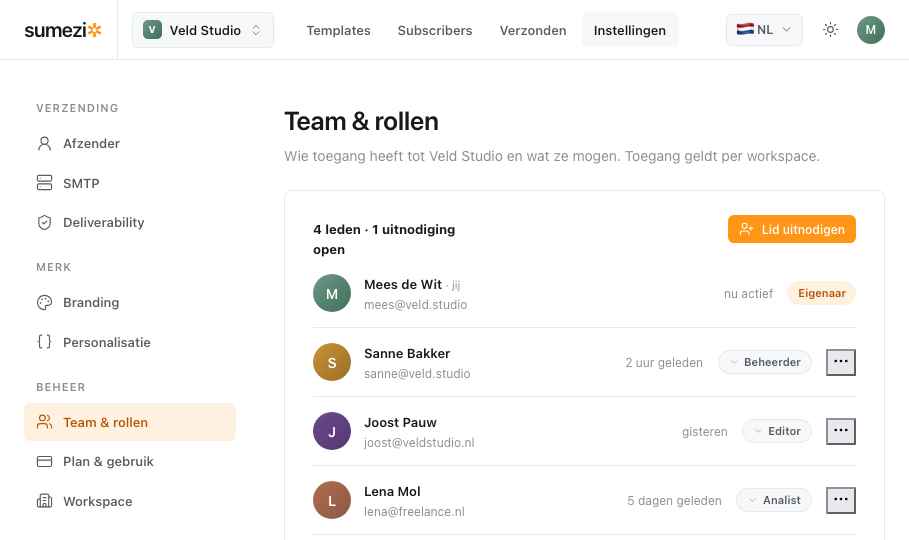
Task: Open the user avatar menu in header
Action: (x=871, y=30)
